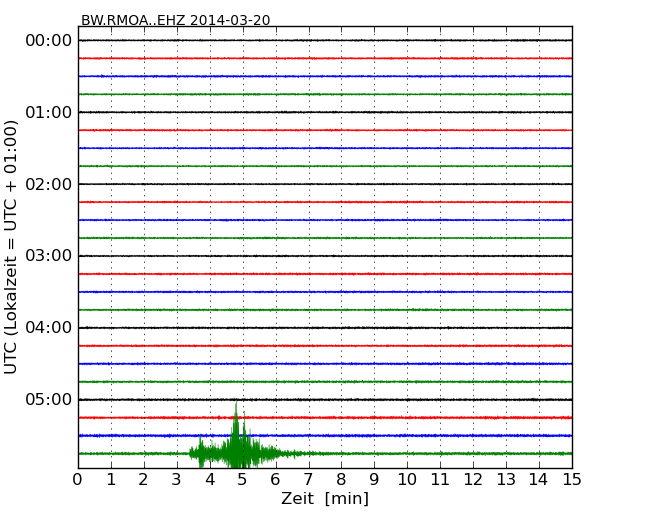Select the 00:00 y-axis tick label
The height and width of the screenshot is (520, 650).
pos(48,41)
